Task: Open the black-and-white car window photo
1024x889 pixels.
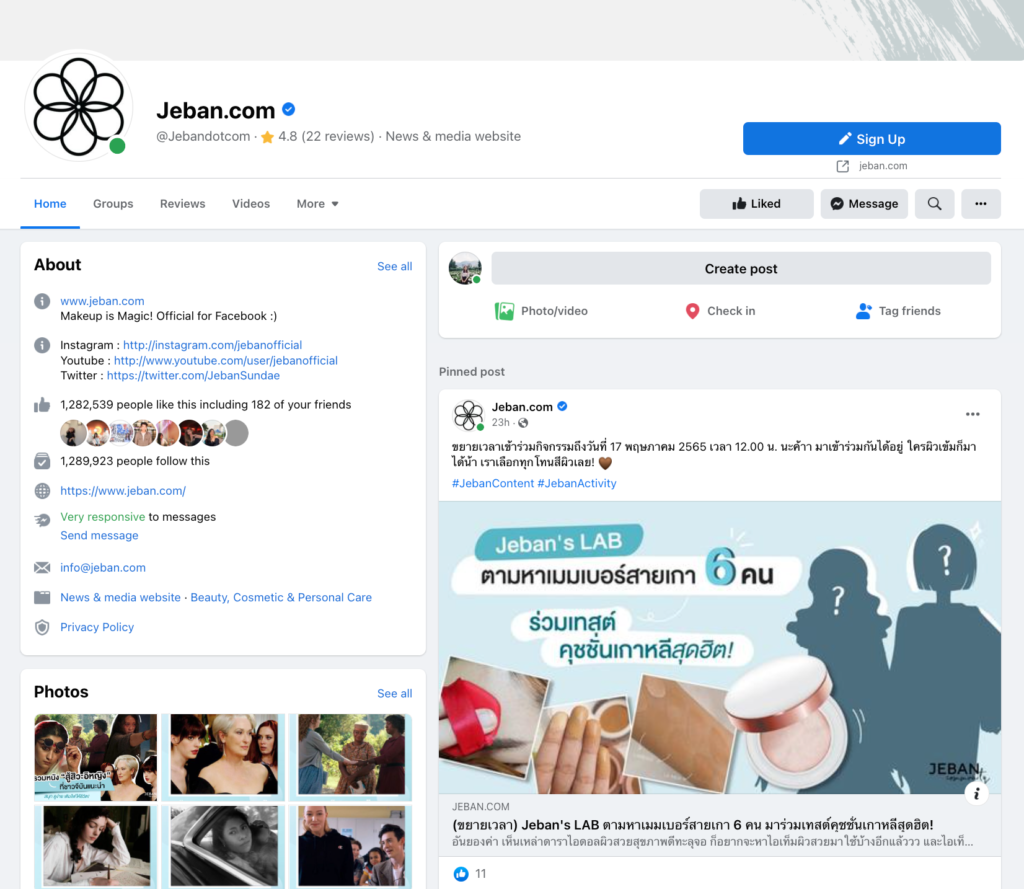Action: pos(223,847)
